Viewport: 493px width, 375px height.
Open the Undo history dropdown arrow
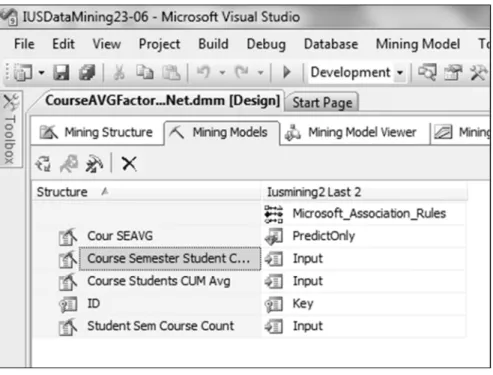(x=222, y=72)
